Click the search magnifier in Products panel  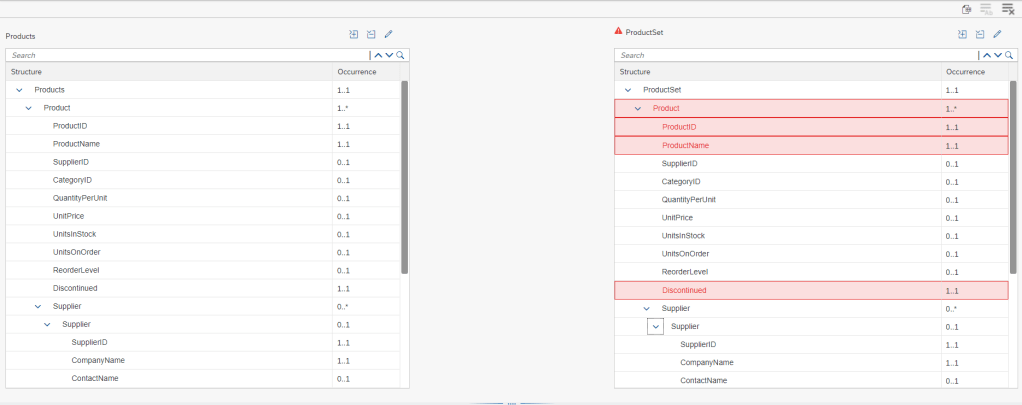point(401,55)
